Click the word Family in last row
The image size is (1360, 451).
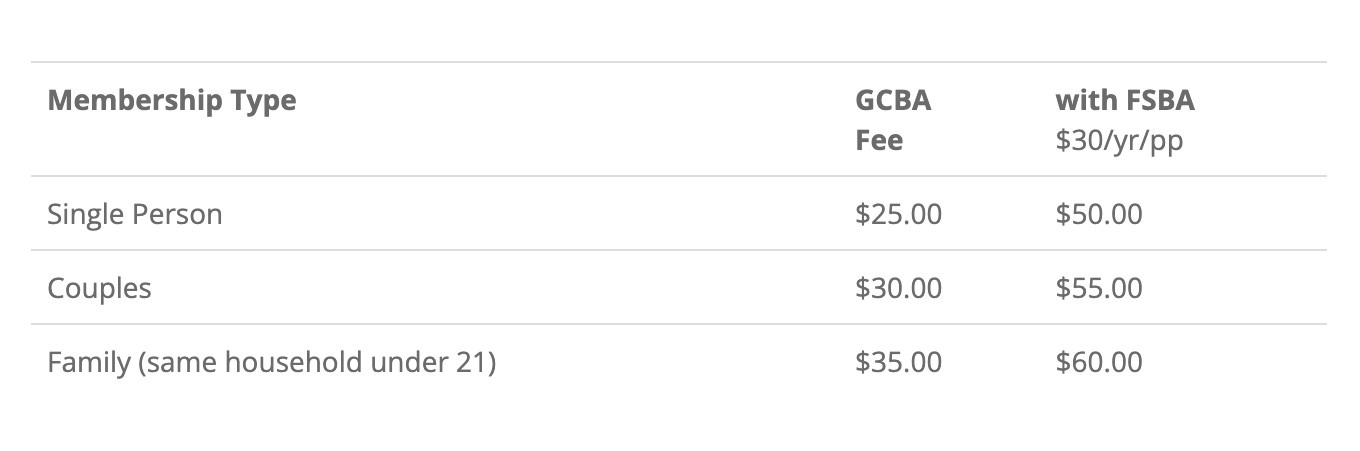(x=88, y=362)
